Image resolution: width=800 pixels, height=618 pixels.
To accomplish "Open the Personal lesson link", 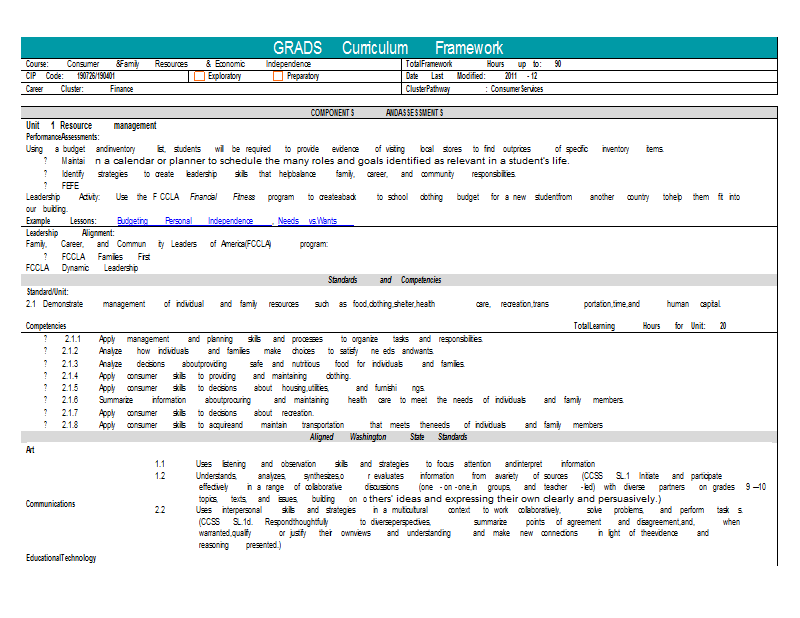I will 179,221.
